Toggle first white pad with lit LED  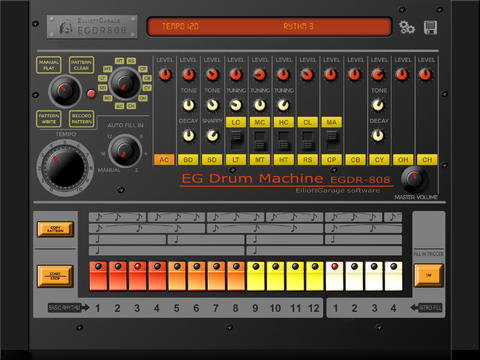[x=335, y=276]
